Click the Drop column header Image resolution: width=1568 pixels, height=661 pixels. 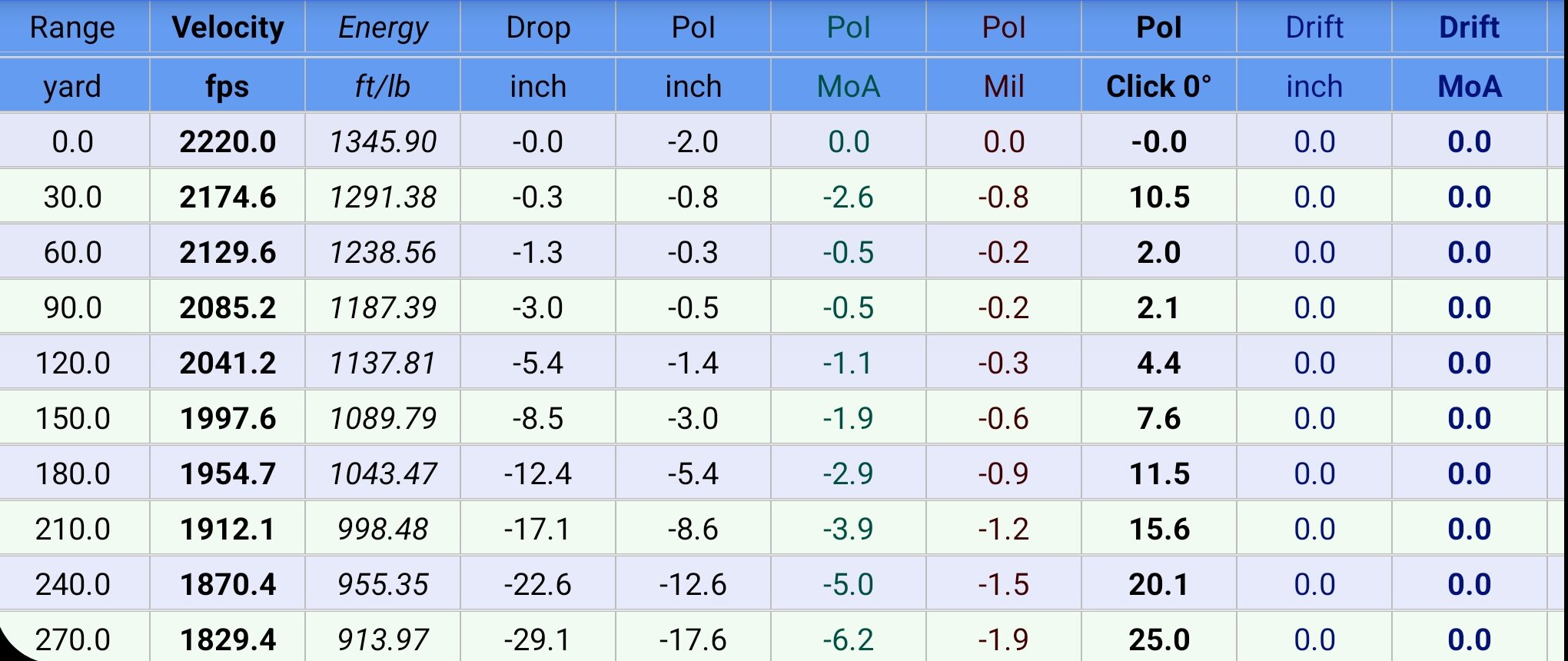(x=538, y=28)
